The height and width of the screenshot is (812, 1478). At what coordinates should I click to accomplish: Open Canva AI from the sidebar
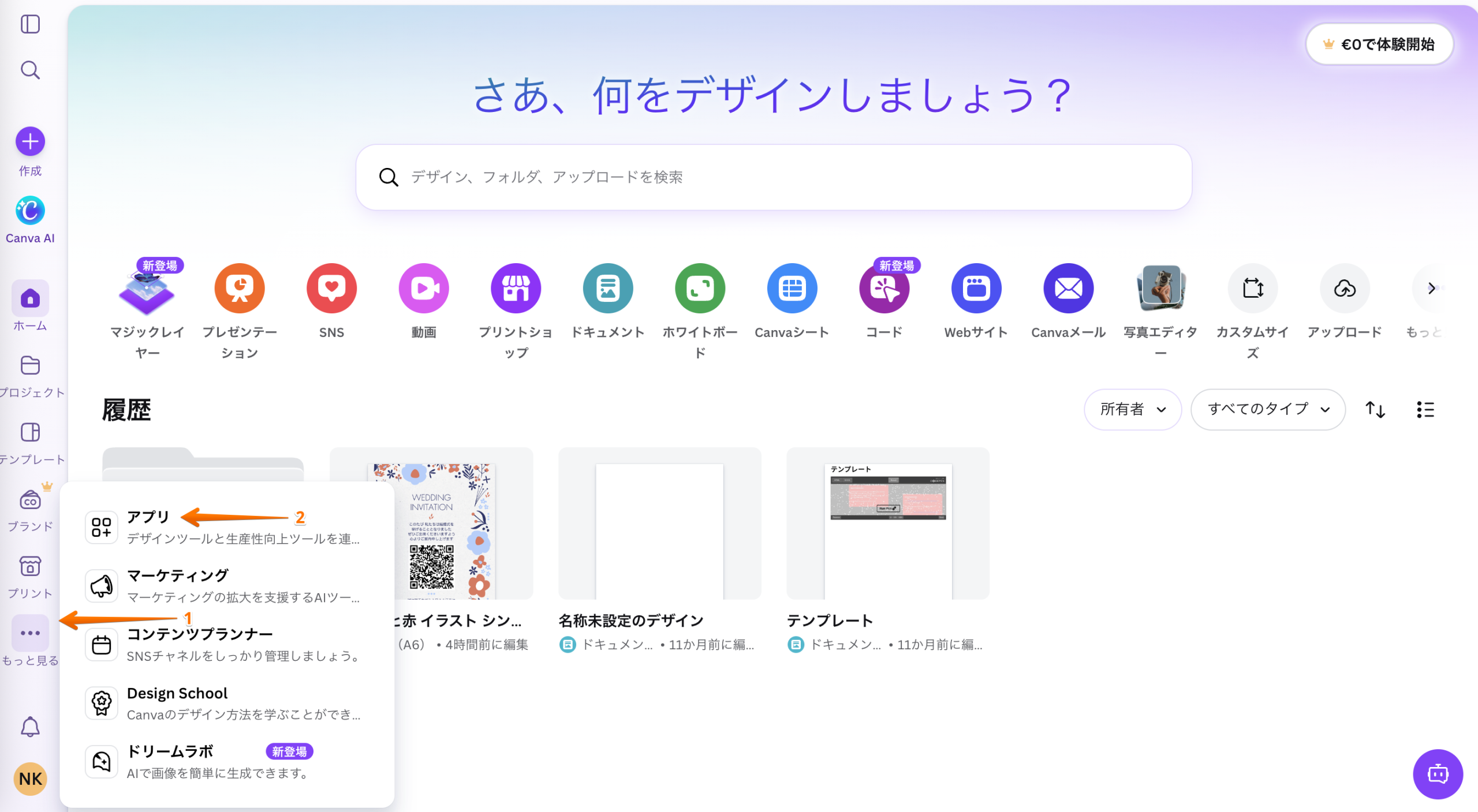tap(30, 220)
